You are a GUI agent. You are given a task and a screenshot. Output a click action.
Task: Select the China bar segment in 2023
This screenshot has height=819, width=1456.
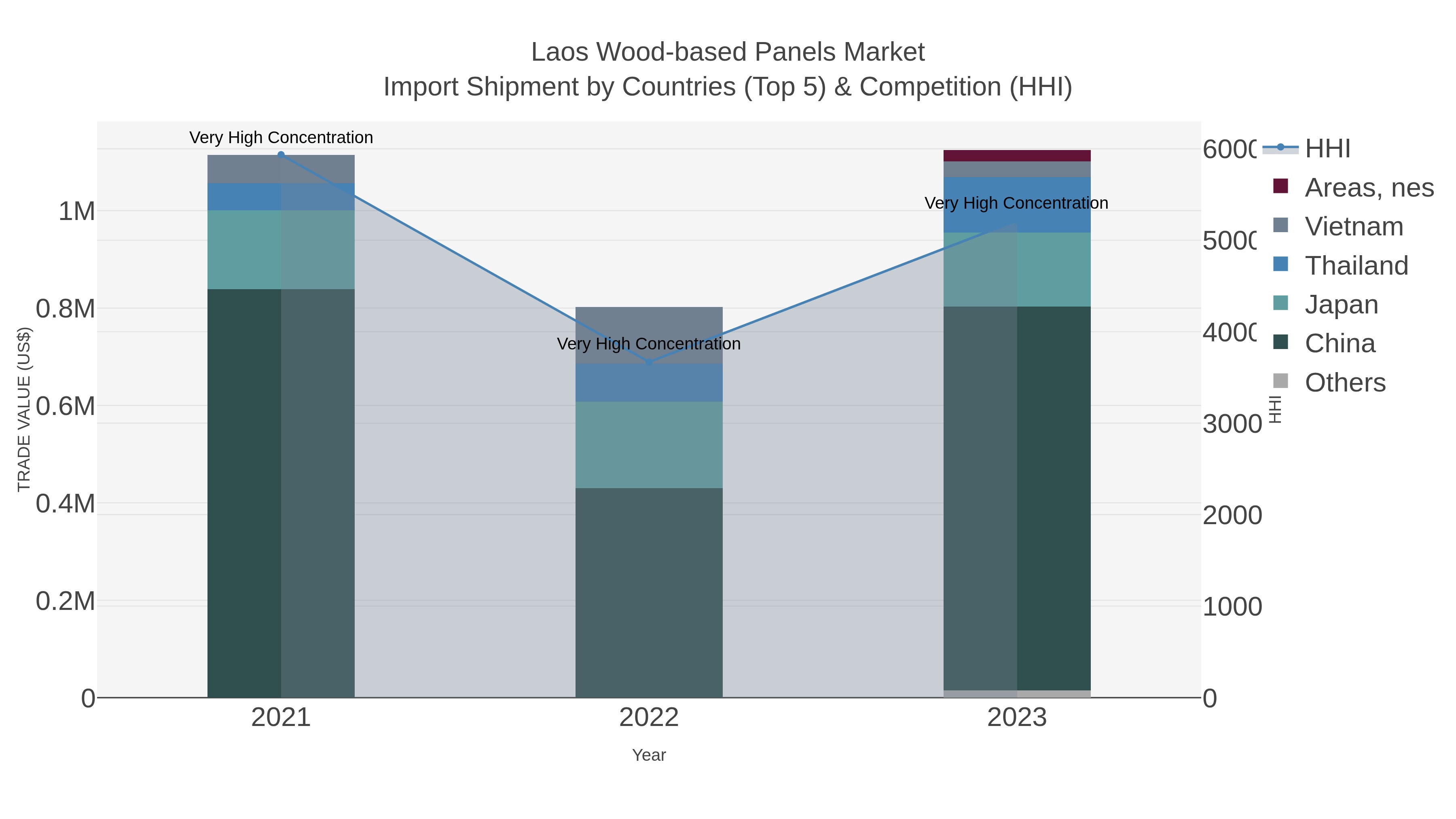[1017, 499]
